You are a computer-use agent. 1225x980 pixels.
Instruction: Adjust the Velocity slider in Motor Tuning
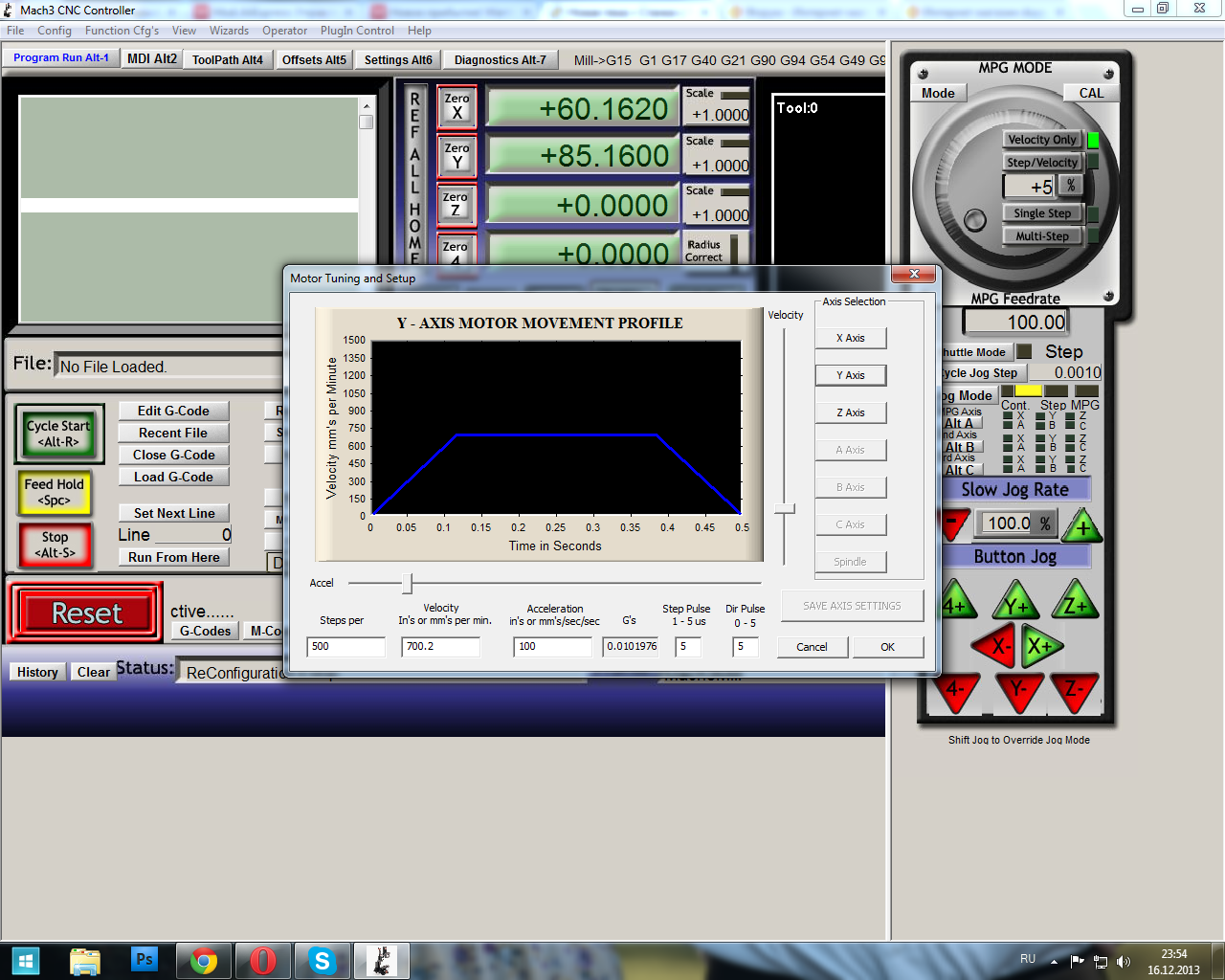[785, 509]
